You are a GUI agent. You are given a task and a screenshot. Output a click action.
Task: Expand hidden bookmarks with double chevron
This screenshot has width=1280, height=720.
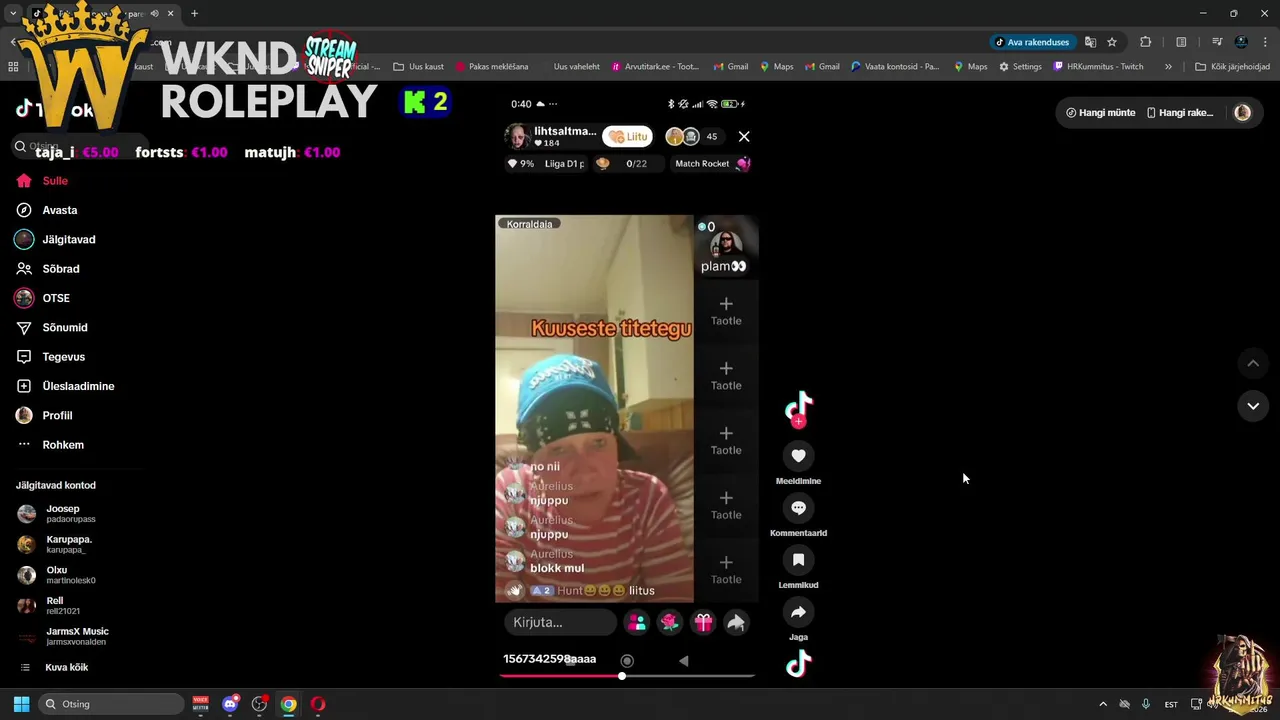point(1168,67)
